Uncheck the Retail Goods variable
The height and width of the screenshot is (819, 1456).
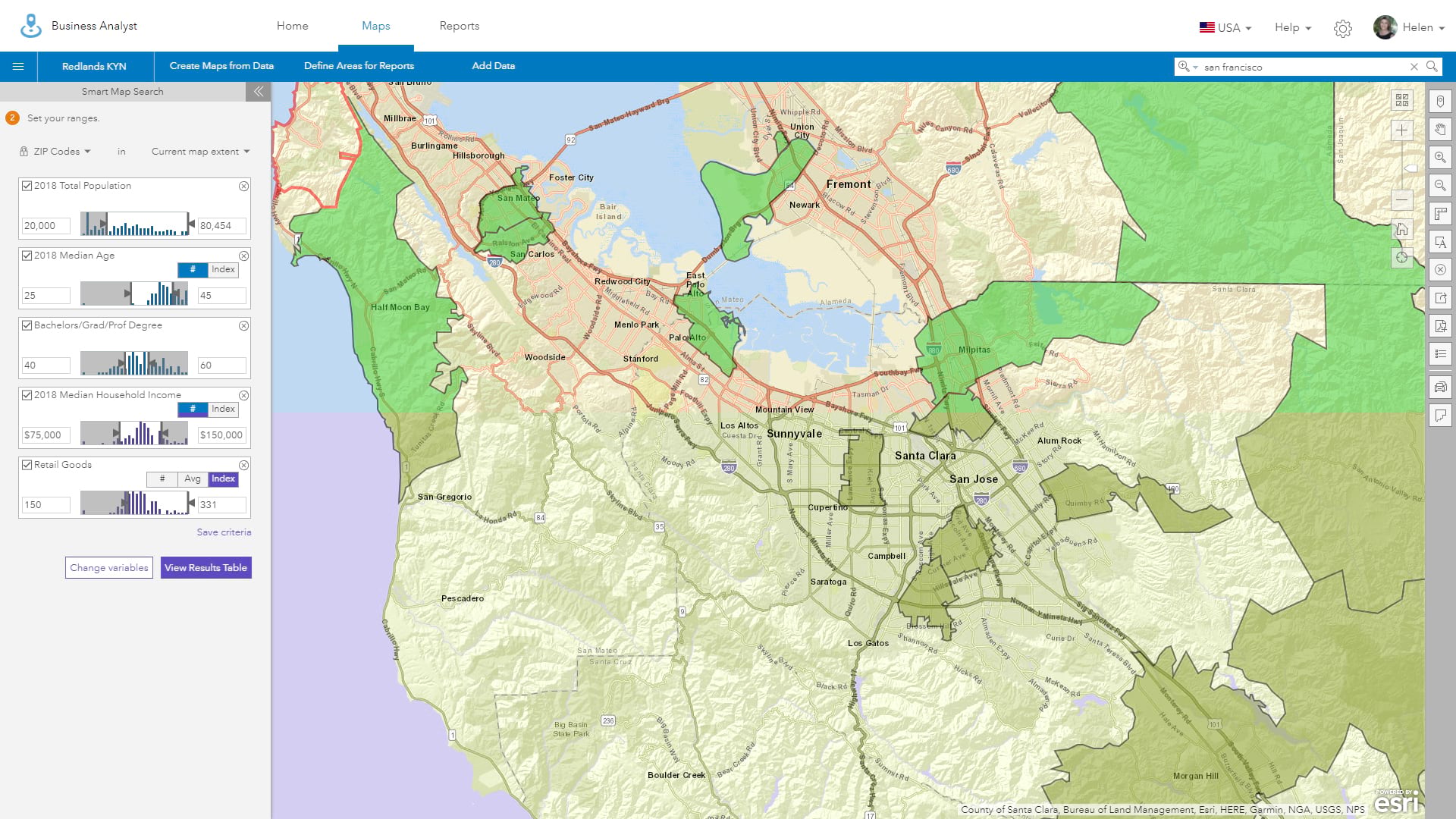[27, 465]
